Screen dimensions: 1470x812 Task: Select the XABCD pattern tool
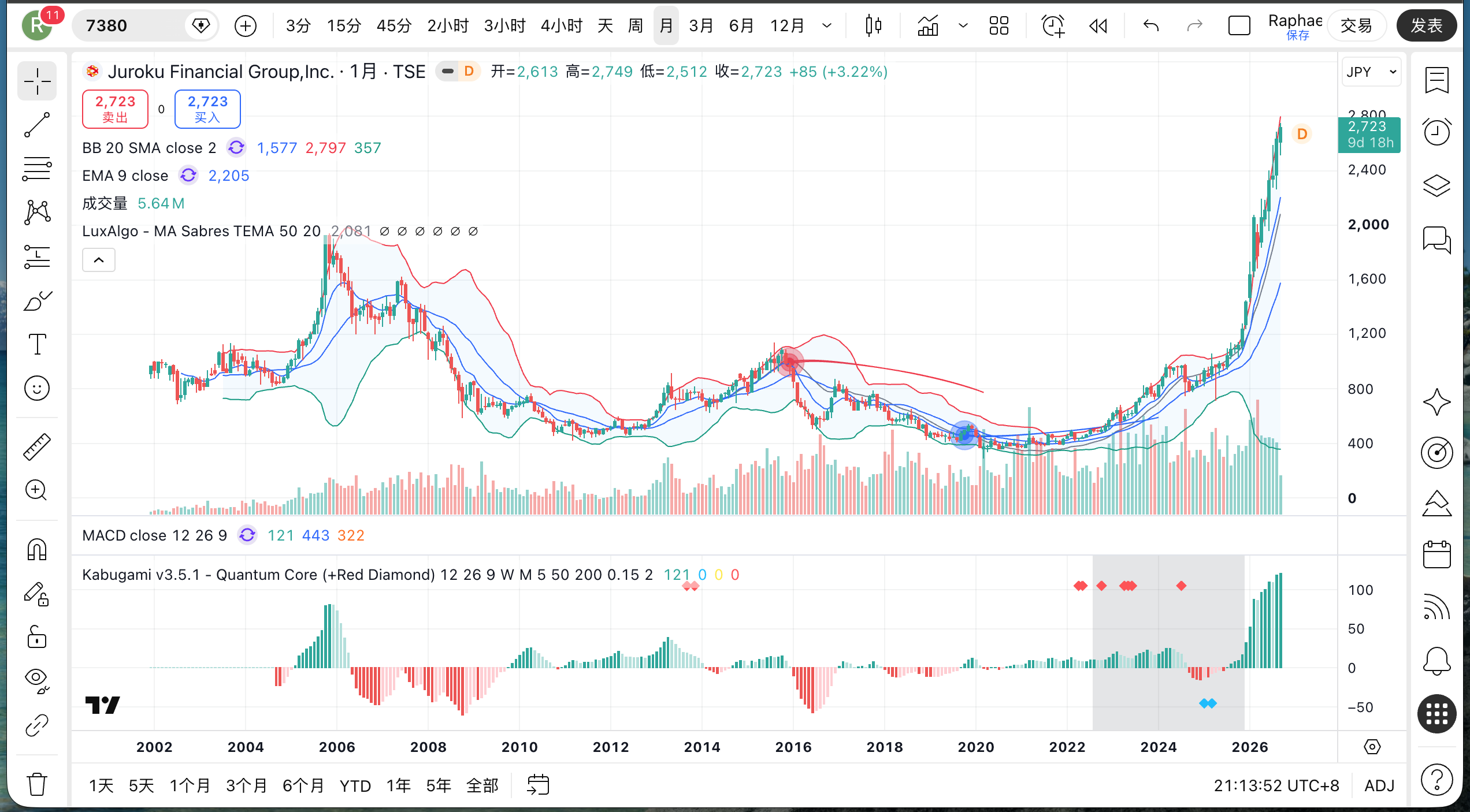37,213
